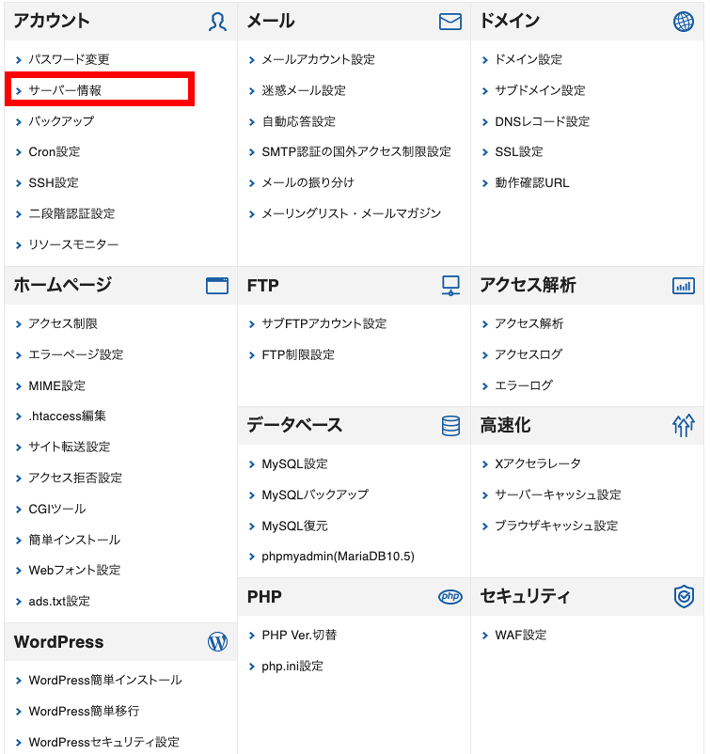The image size is (710, 754).
Task: Open PHP Ver.切替 link
Action: click(x=299, y=635)
